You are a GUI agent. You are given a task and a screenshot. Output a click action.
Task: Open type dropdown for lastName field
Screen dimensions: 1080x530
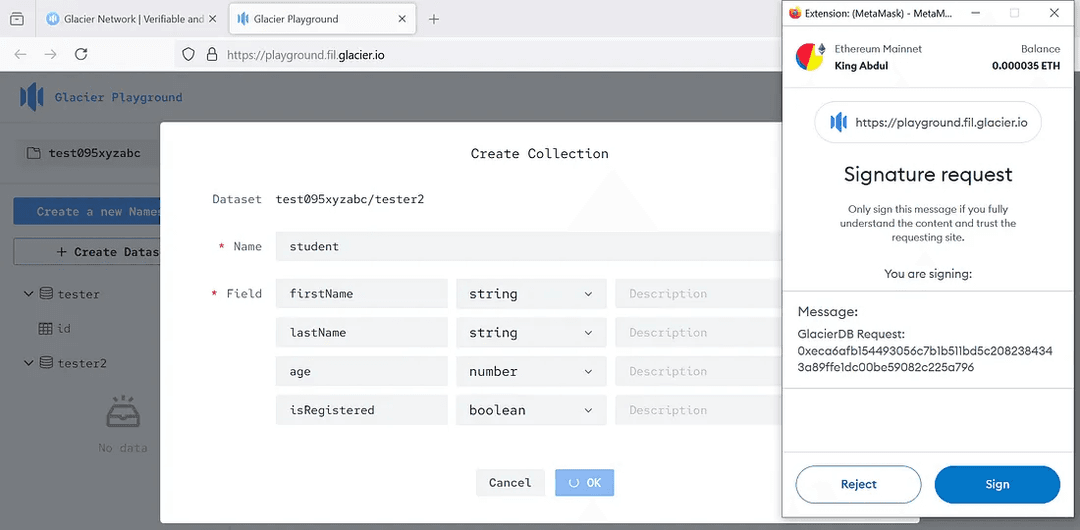coord(531,332)
